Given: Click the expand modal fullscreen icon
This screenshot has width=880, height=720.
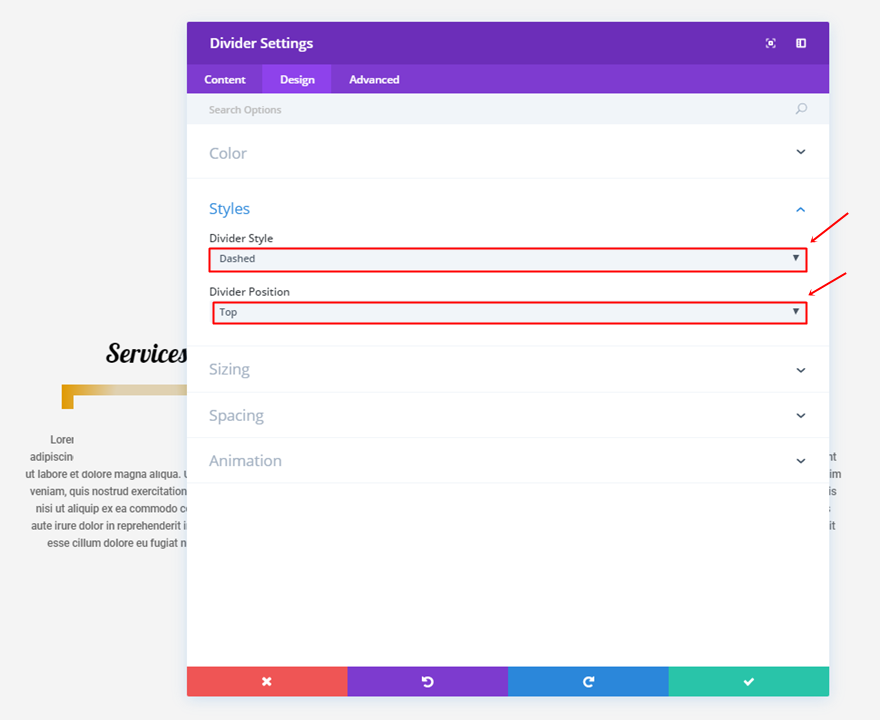Looking at the screenshot, I should (x=771, y=43).
